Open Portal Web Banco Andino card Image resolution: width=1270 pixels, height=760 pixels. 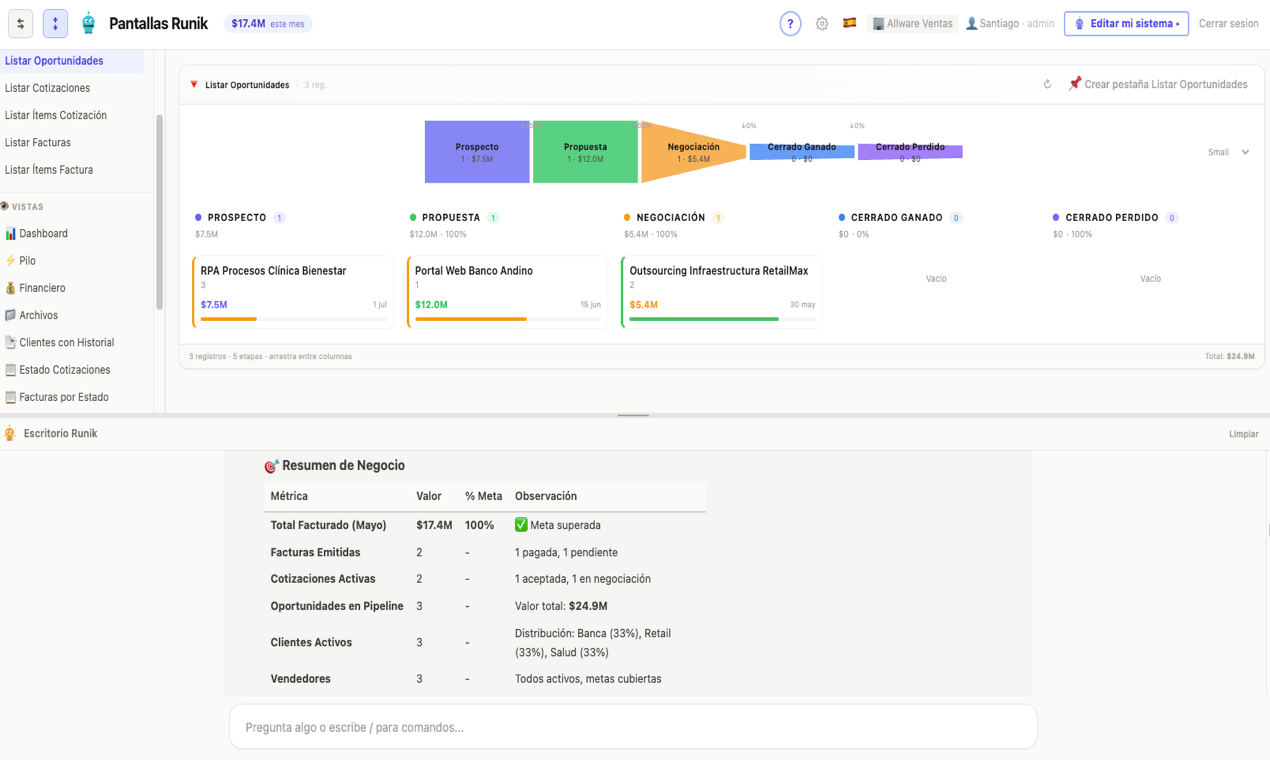(x=507, y=292)
